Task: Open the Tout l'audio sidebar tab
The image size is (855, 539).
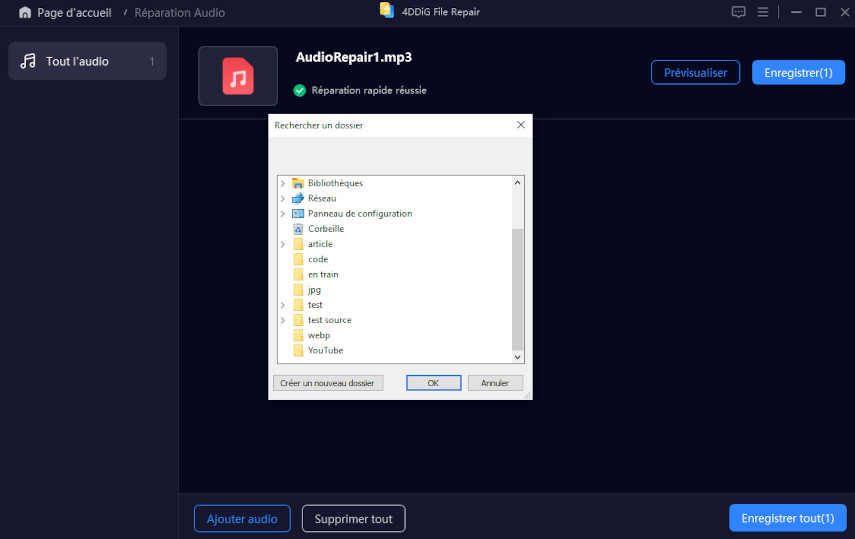Action: pyautogui.click(x=87, y=61)
